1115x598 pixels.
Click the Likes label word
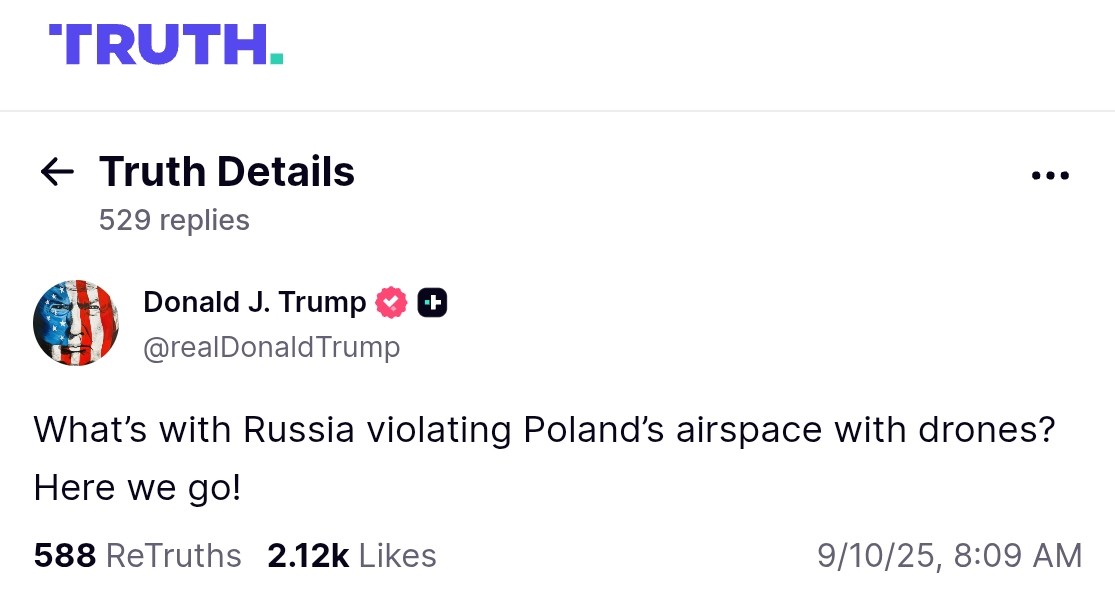pos(397,556)
